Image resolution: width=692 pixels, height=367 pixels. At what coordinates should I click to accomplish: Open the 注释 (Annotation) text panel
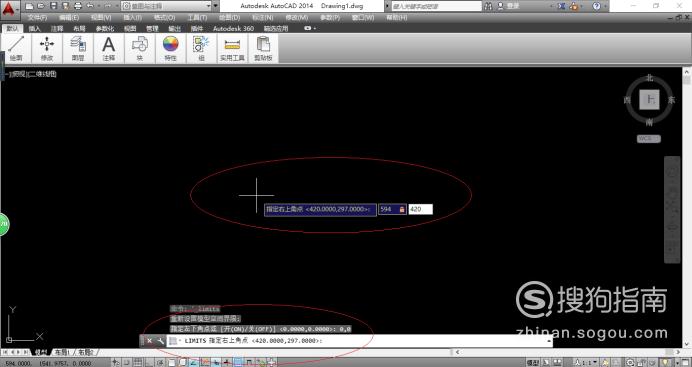click(x=109, y=48)
